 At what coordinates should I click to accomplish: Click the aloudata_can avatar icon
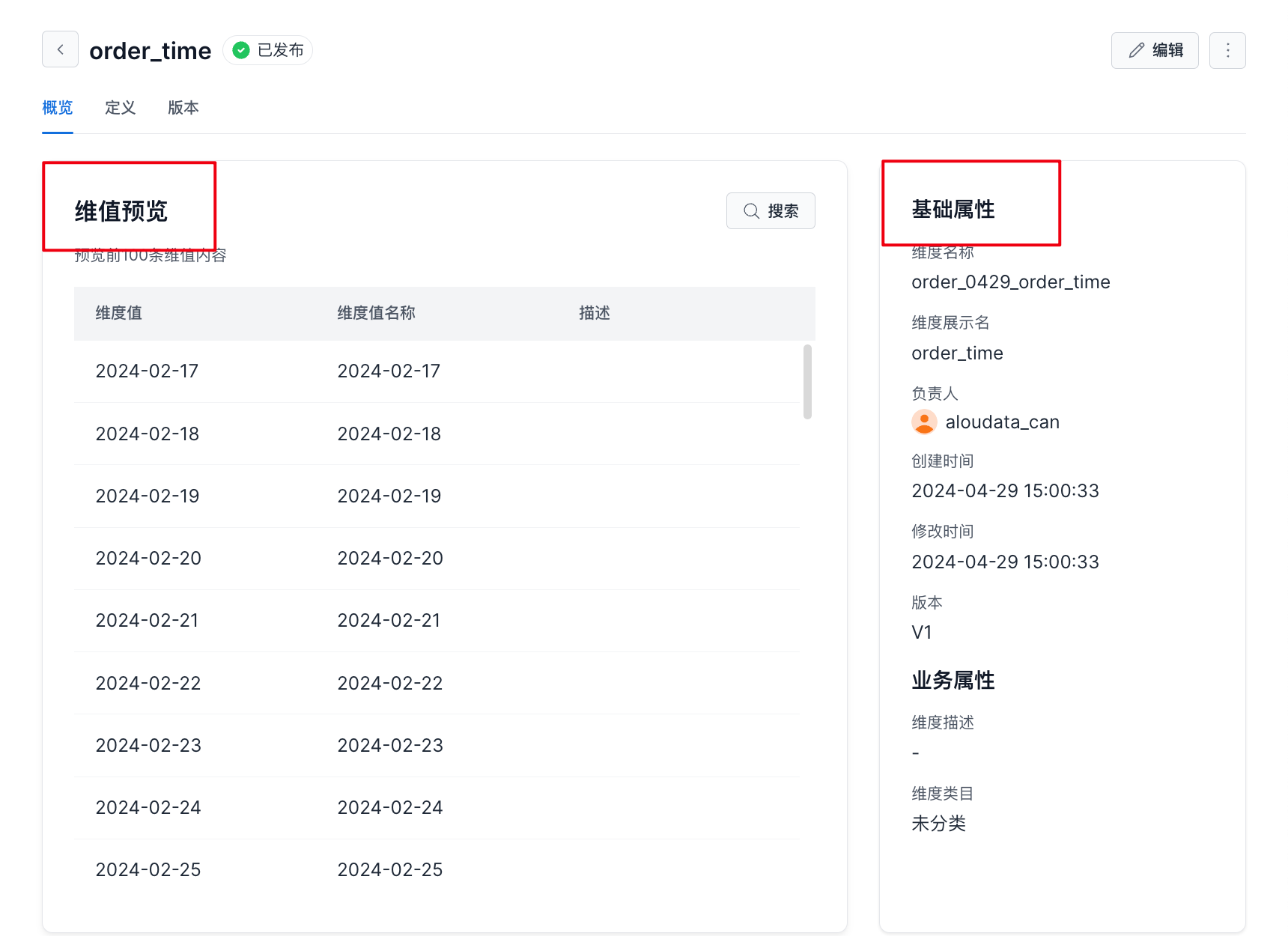click(x=924, y=422)
